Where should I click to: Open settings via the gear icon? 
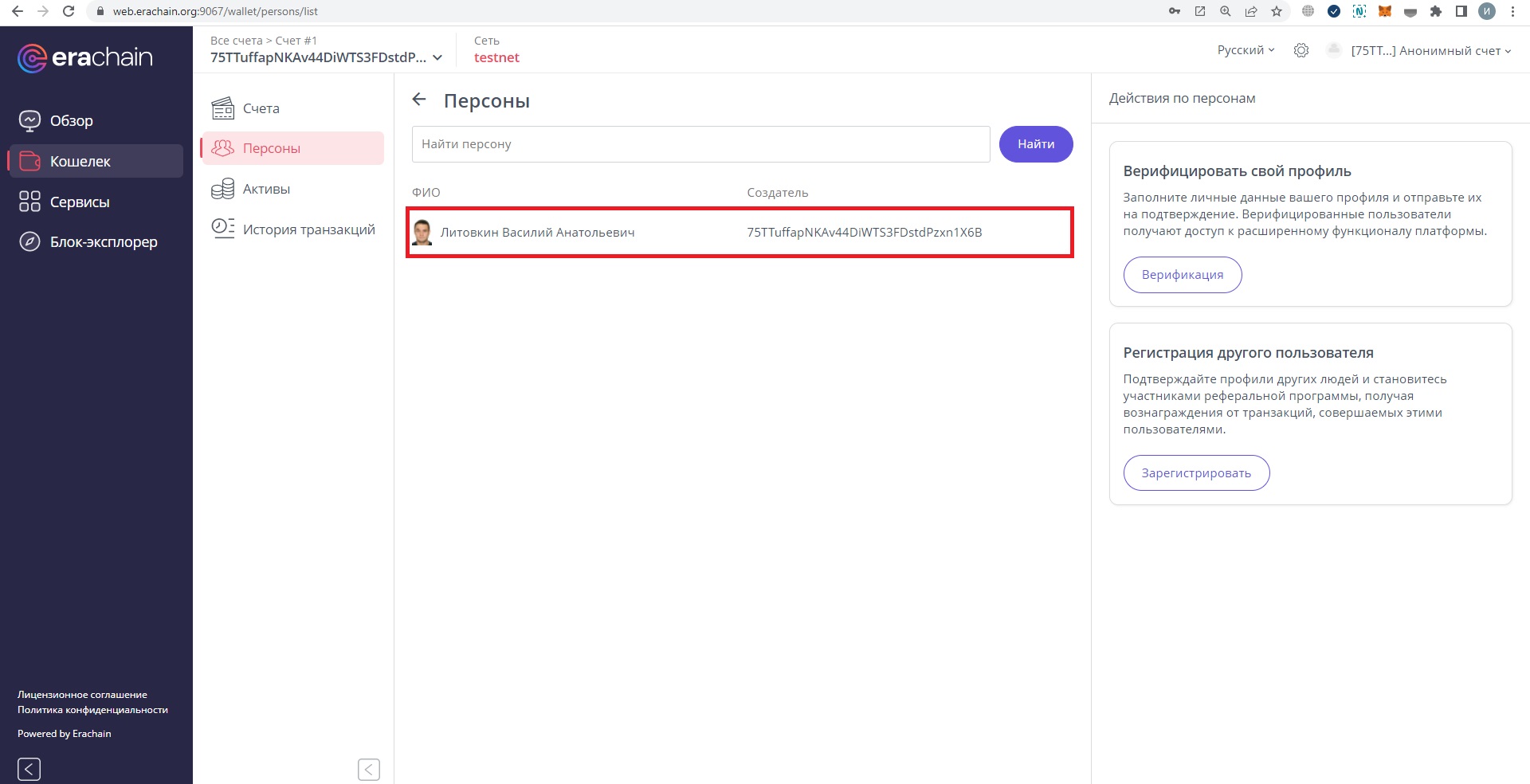1301,50
